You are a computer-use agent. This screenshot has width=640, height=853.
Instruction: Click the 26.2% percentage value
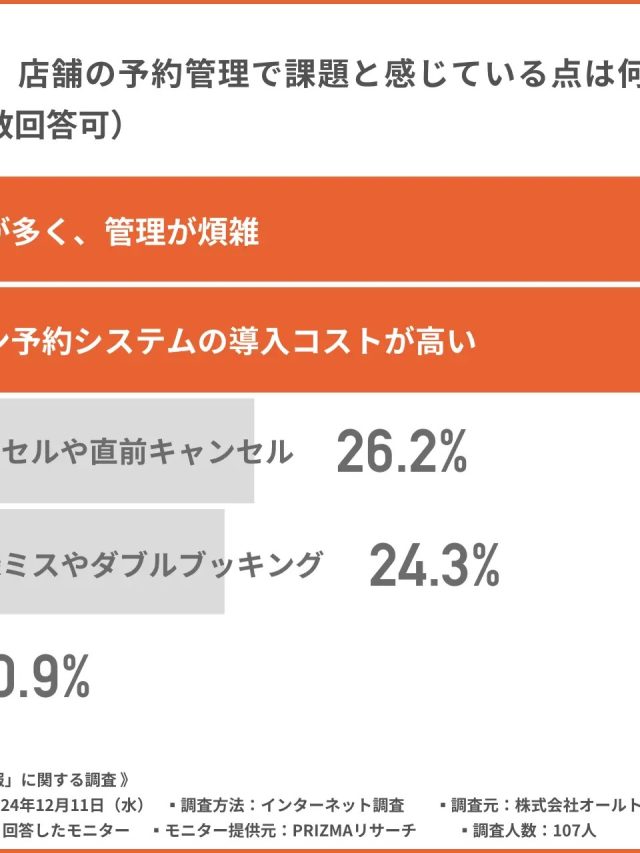pyautogui.click(x=402, y=453)
